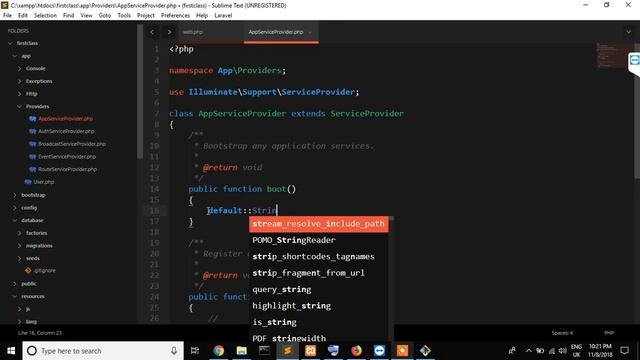Click the PHP icon beside AuthServiceProvider.php
This screenshot has width=640, height=360.
pos(32,131)
